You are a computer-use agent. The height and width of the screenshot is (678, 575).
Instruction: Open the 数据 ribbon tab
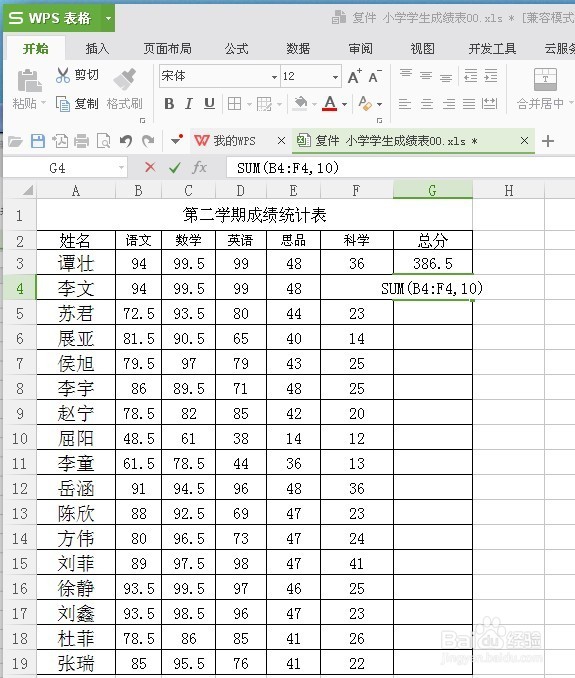[298, 48]
